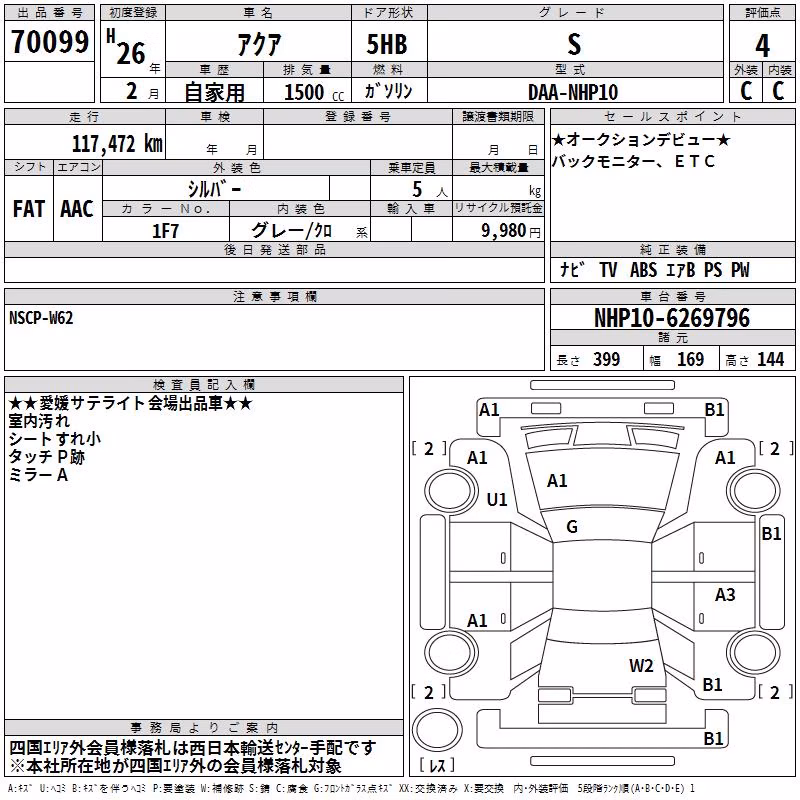Click the recycle deposit 9,980円
This screenshot has height=800, width=800.
[x=511, y=231]
